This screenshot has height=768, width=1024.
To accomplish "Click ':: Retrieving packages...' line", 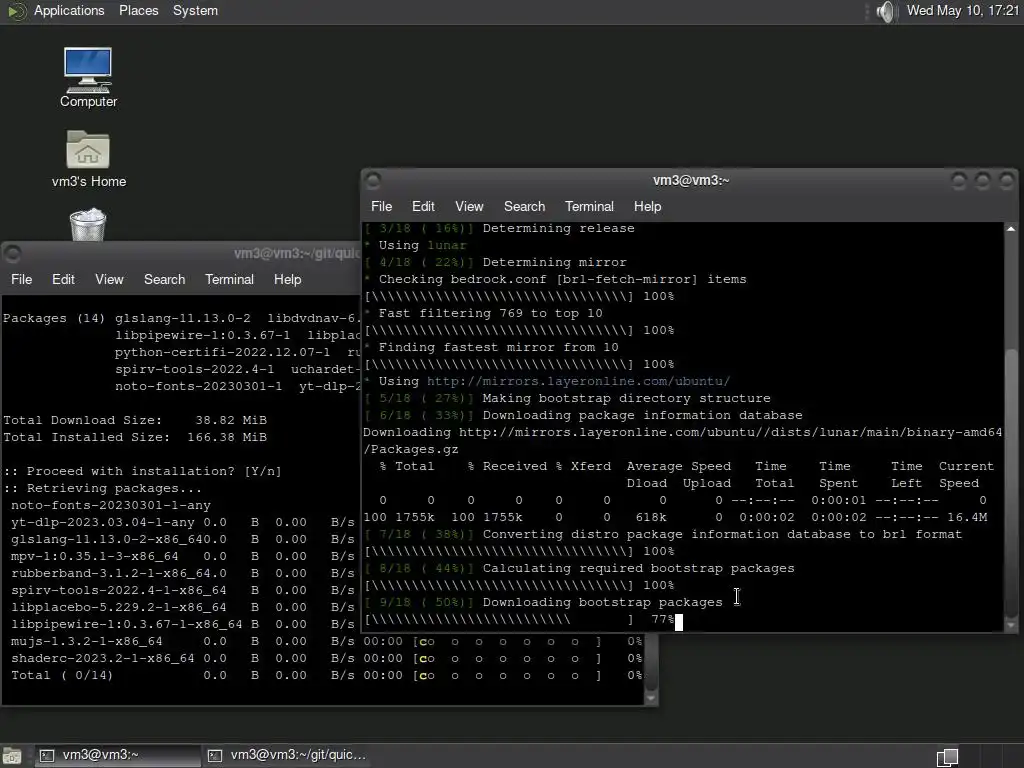I will tap(103, 488).
